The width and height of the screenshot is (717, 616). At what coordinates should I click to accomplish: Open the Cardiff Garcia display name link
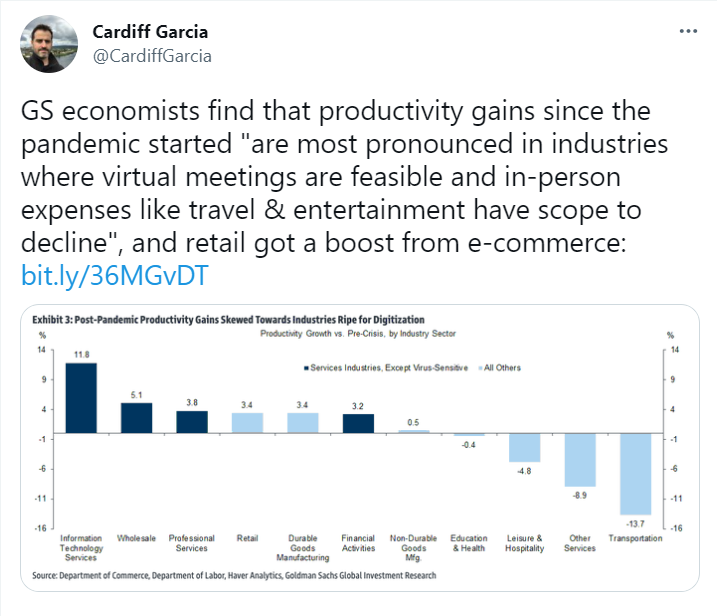[x=152, y=32]
